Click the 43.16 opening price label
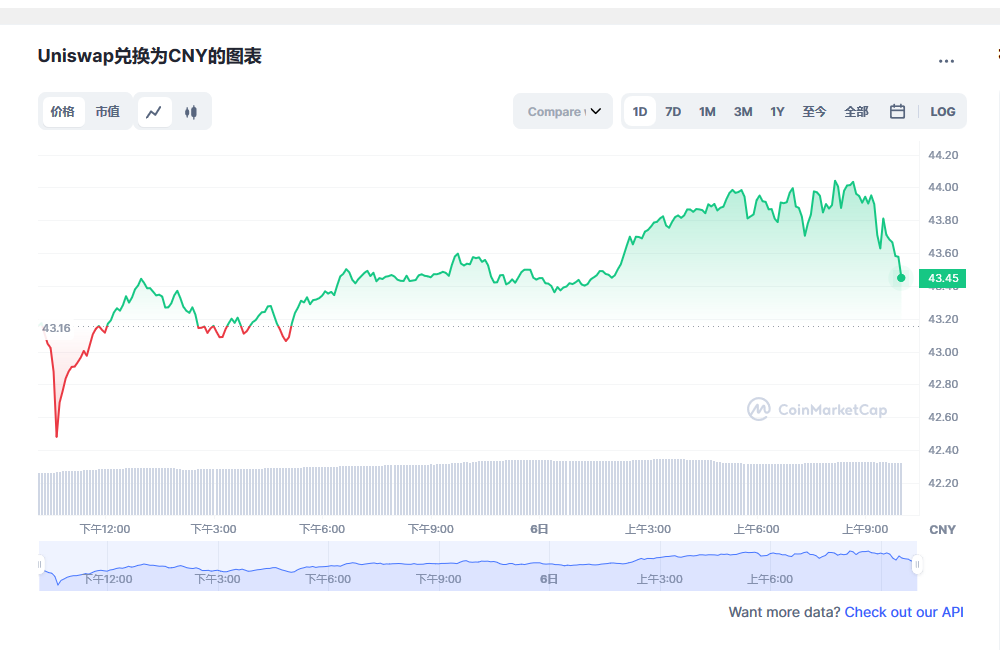 pos(56,329)
